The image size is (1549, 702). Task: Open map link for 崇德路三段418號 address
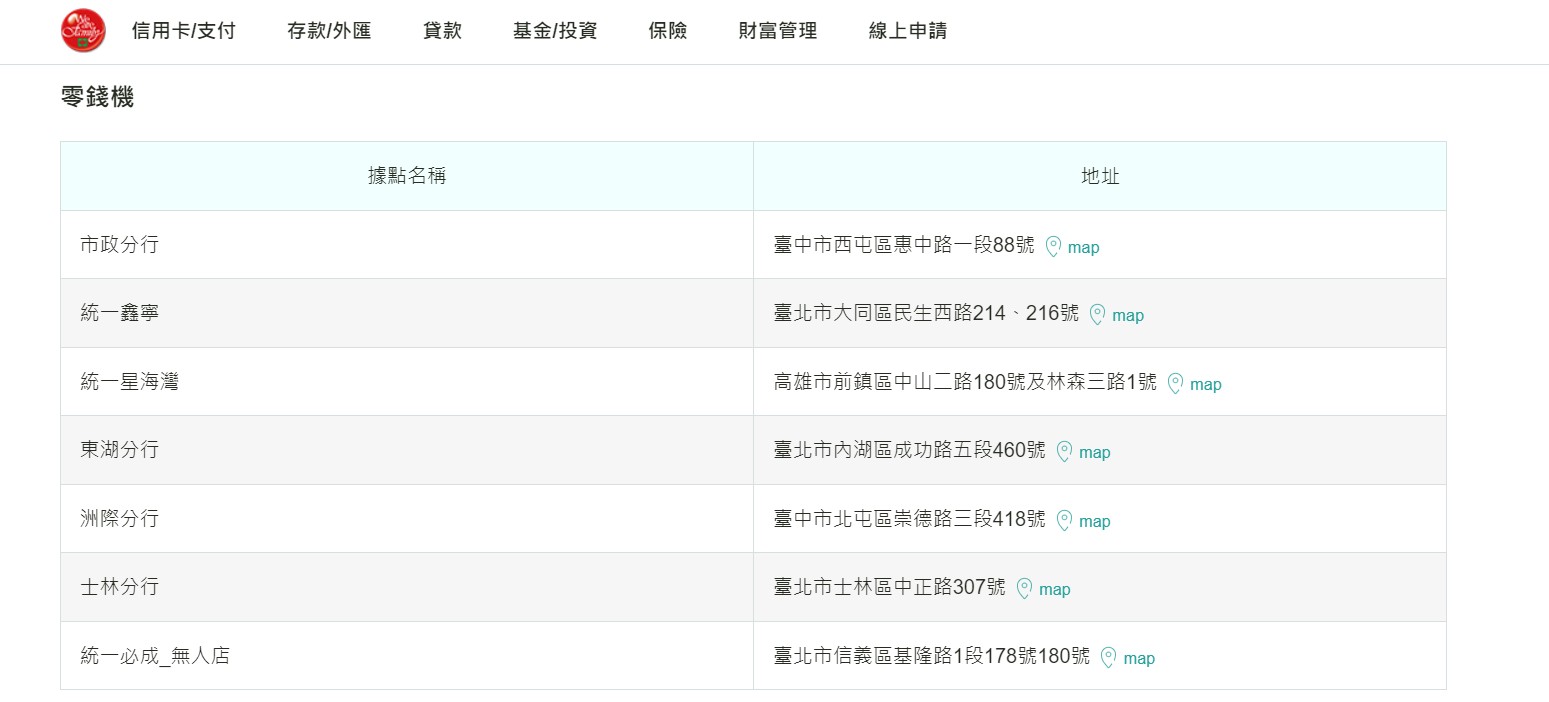[x=1095, y=521]
